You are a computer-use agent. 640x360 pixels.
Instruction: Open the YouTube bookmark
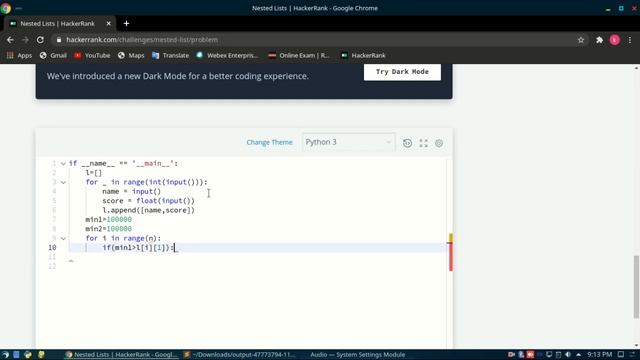92,56
